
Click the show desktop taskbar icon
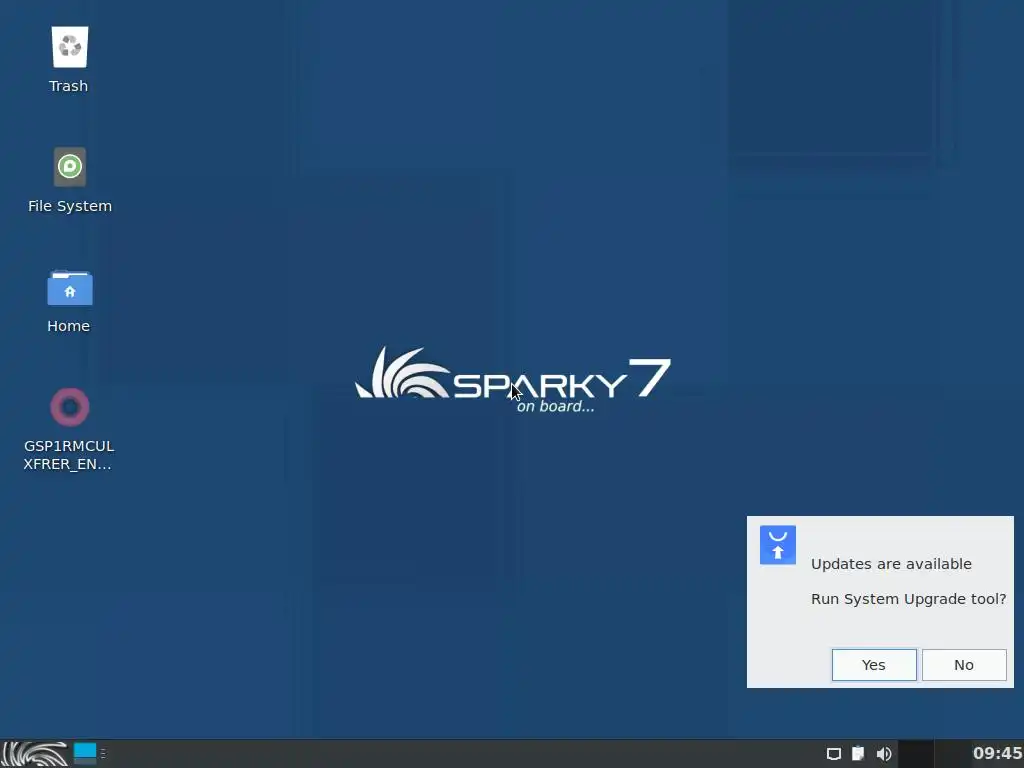[85, 753]
